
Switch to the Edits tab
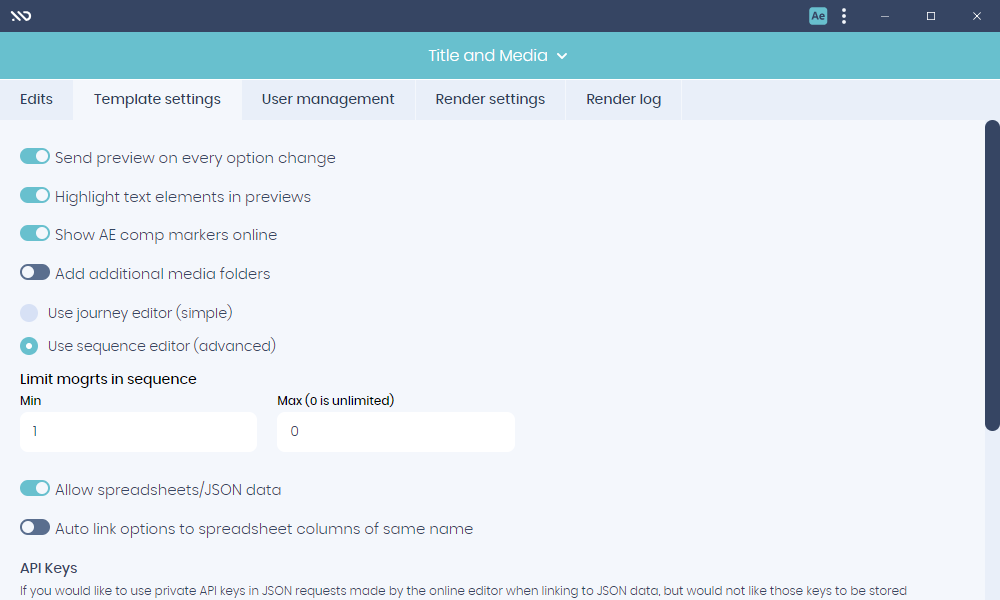pyautogui.click(x=36, y=99)
